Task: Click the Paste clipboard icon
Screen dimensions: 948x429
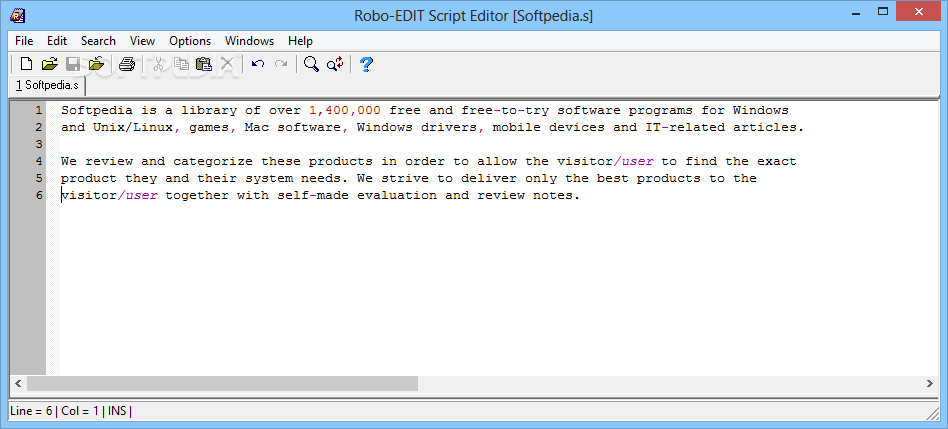Action: tap(204, 63)
